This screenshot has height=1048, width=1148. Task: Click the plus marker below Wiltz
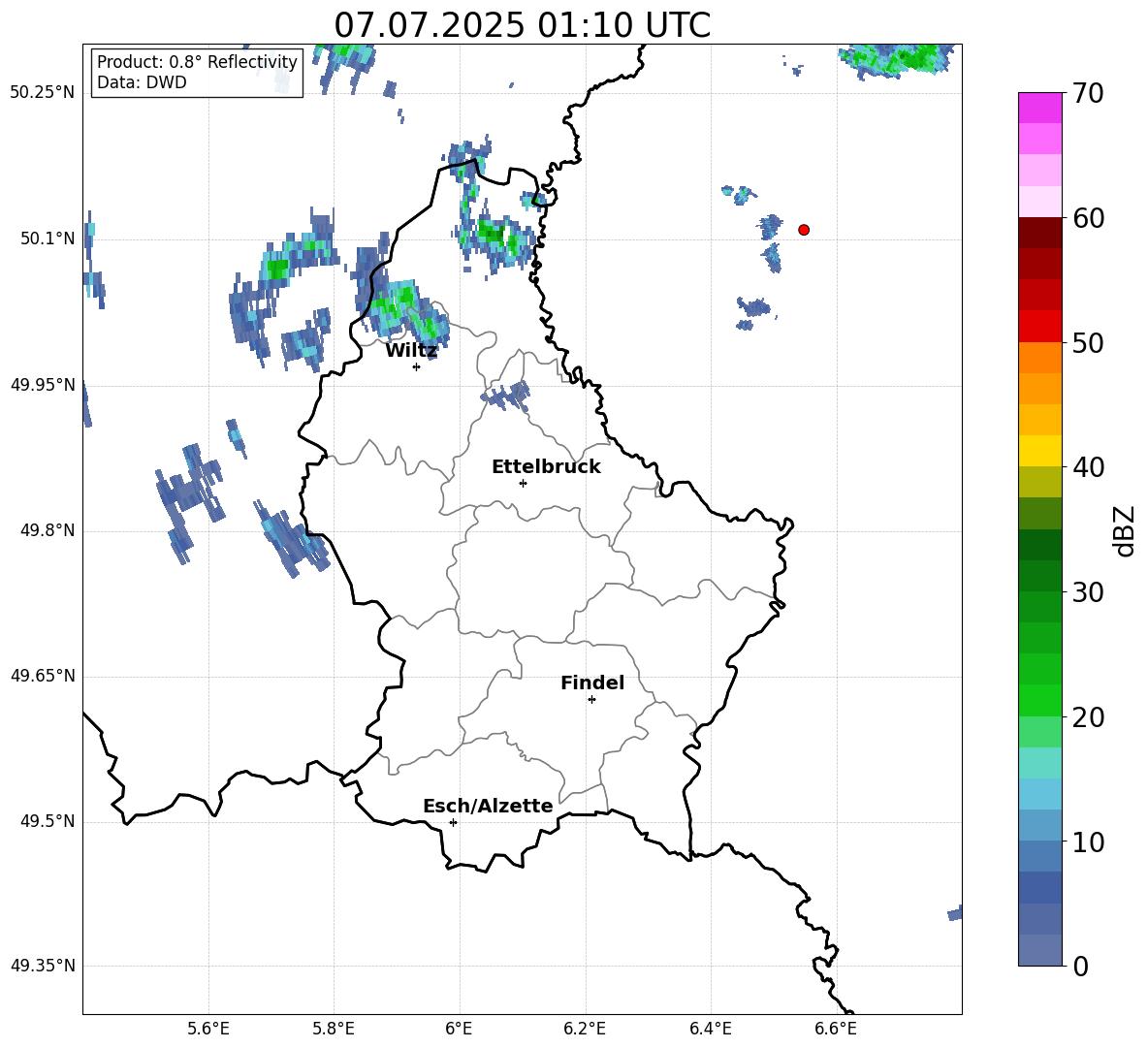pos(417,367)
